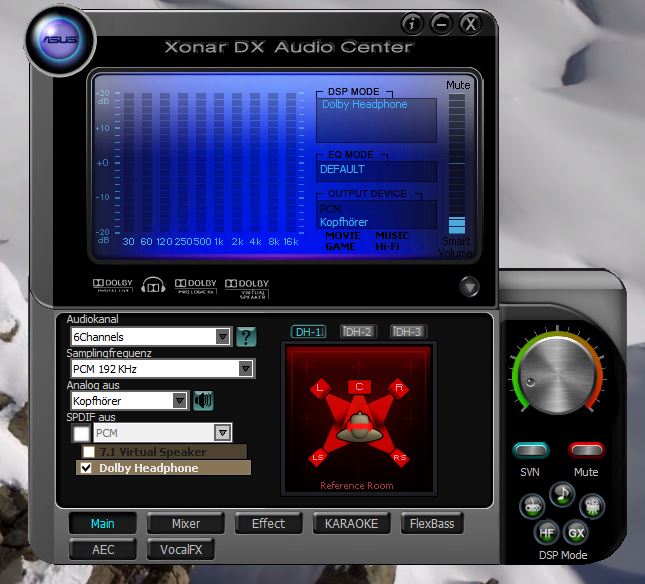This screenshot has width=645, height=584.
Task: Enable the SPDIF aus checkbox
Action: (x=81, y=433)
